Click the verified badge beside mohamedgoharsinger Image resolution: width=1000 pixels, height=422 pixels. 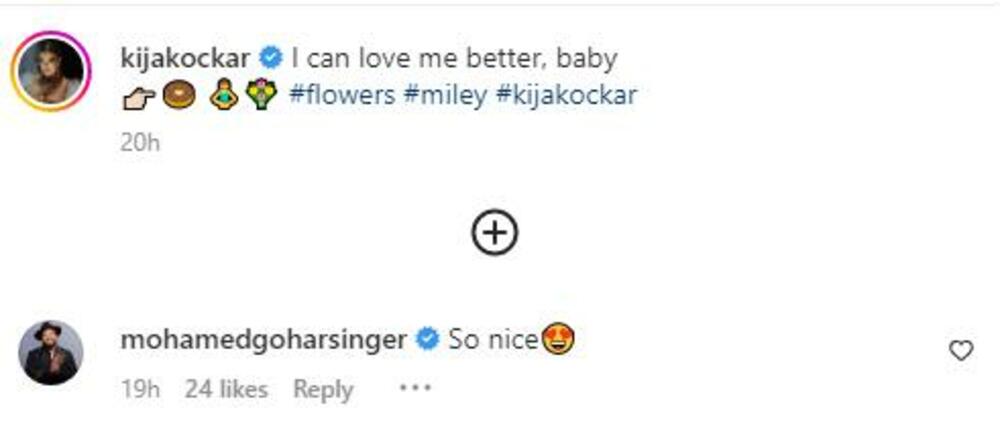point(427,340)
